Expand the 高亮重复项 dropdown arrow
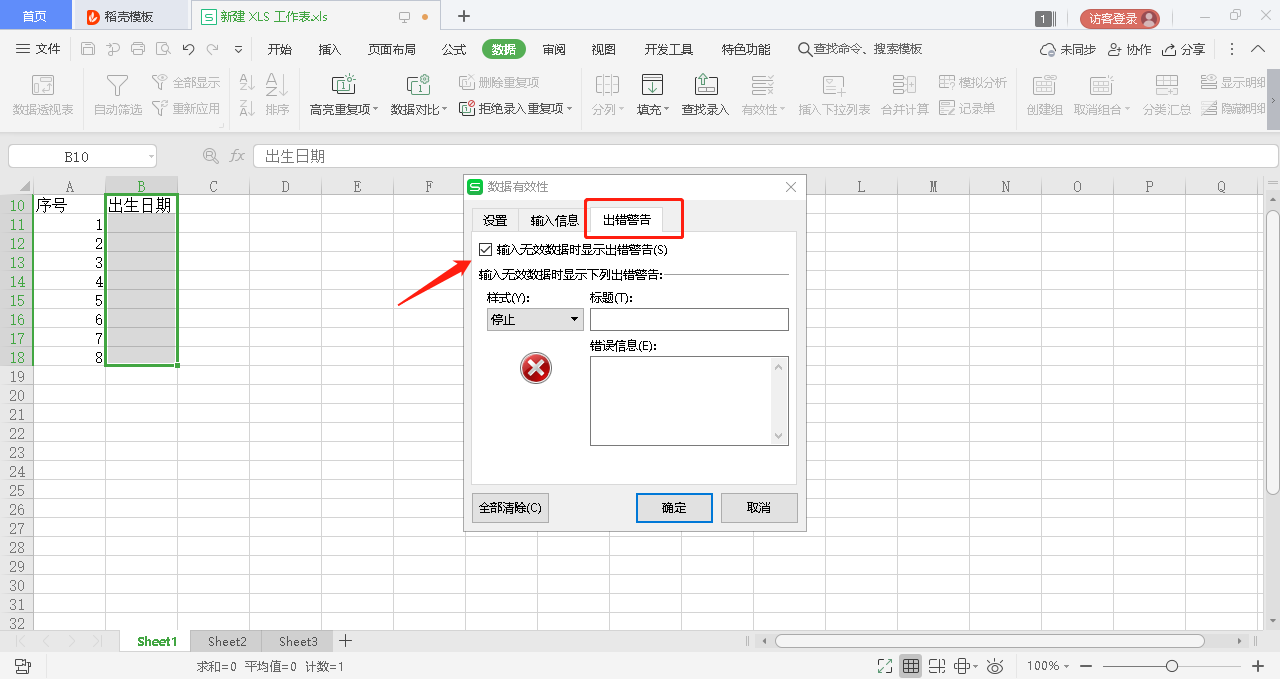 click(x=376, y=109)
